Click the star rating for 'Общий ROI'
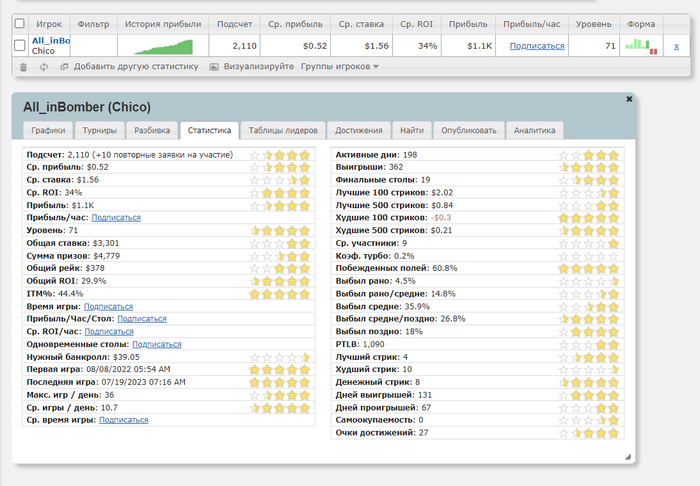This screenshot has width=700, height=486. click(x=279, y=281)
